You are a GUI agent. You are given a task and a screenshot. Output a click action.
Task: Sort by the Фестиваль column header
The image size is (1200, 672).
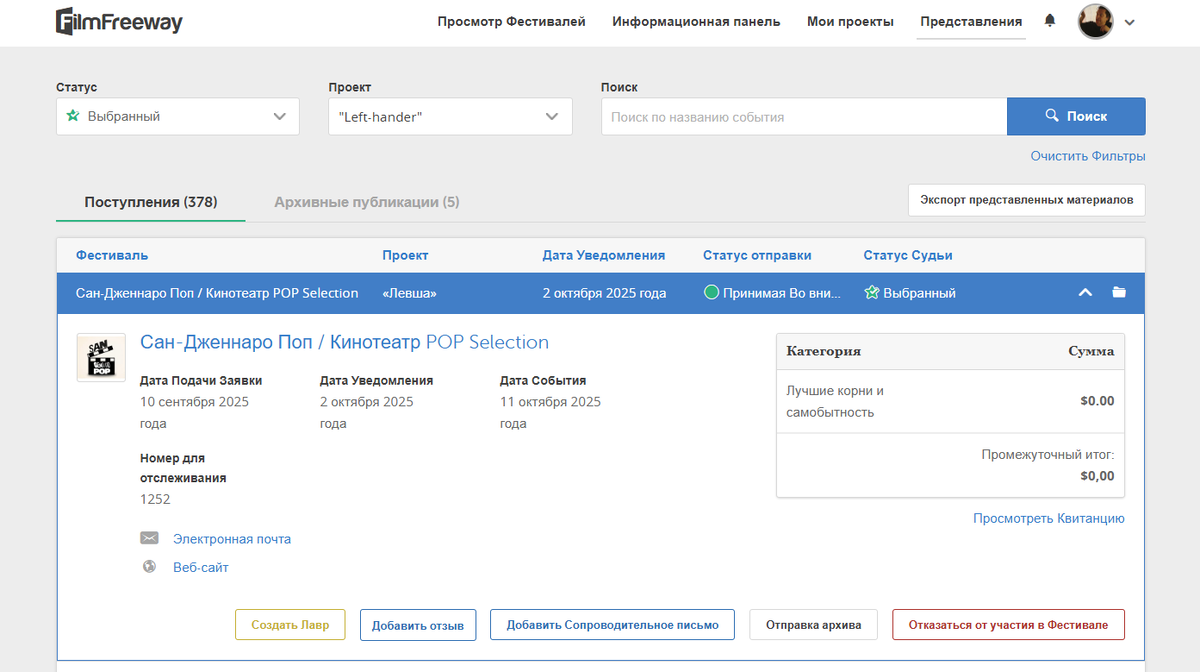tap(112, 255)
